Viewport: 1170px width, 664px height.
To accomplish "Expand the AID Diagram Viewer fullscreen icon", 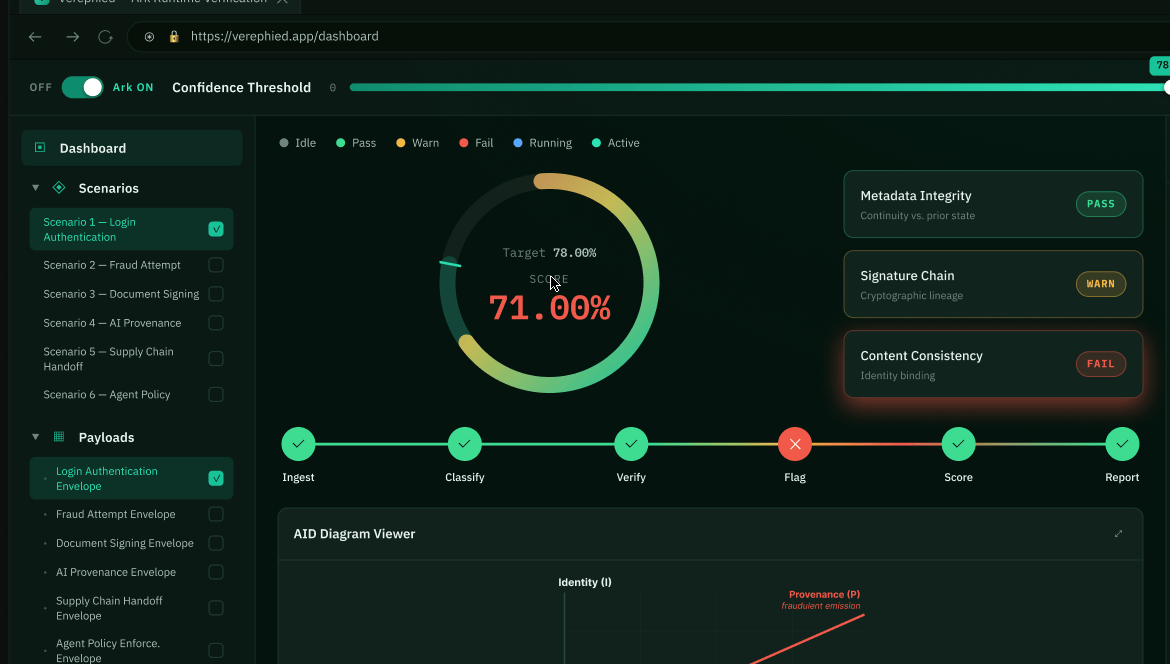I will [x=1119, y=533].
